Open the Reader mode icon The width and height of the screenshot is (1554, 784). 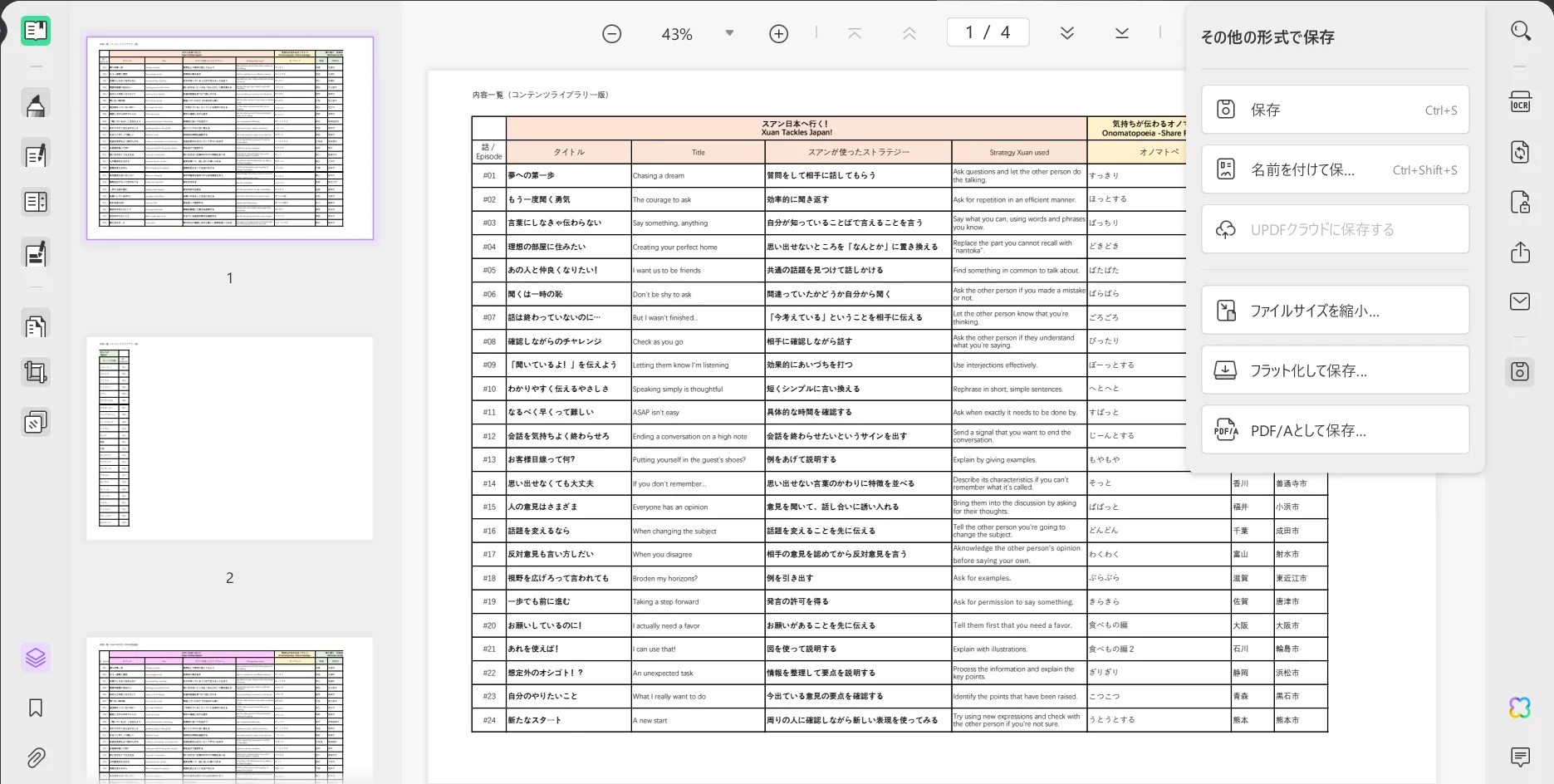point(35,32)
